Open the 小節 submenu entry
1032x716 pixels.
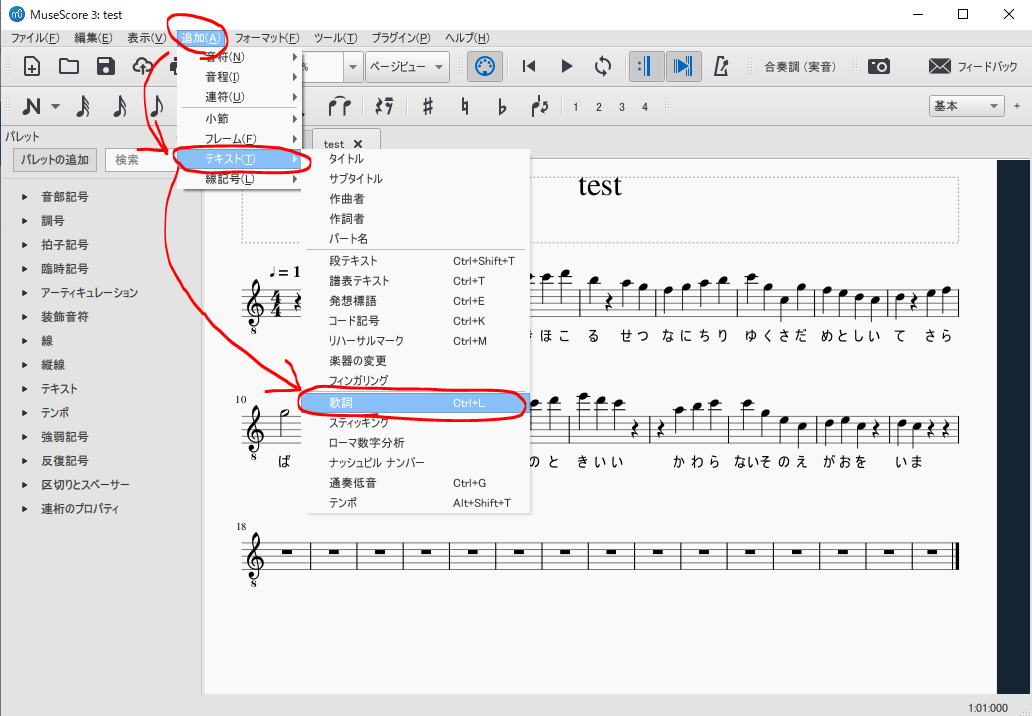click(x=239, y=119)
